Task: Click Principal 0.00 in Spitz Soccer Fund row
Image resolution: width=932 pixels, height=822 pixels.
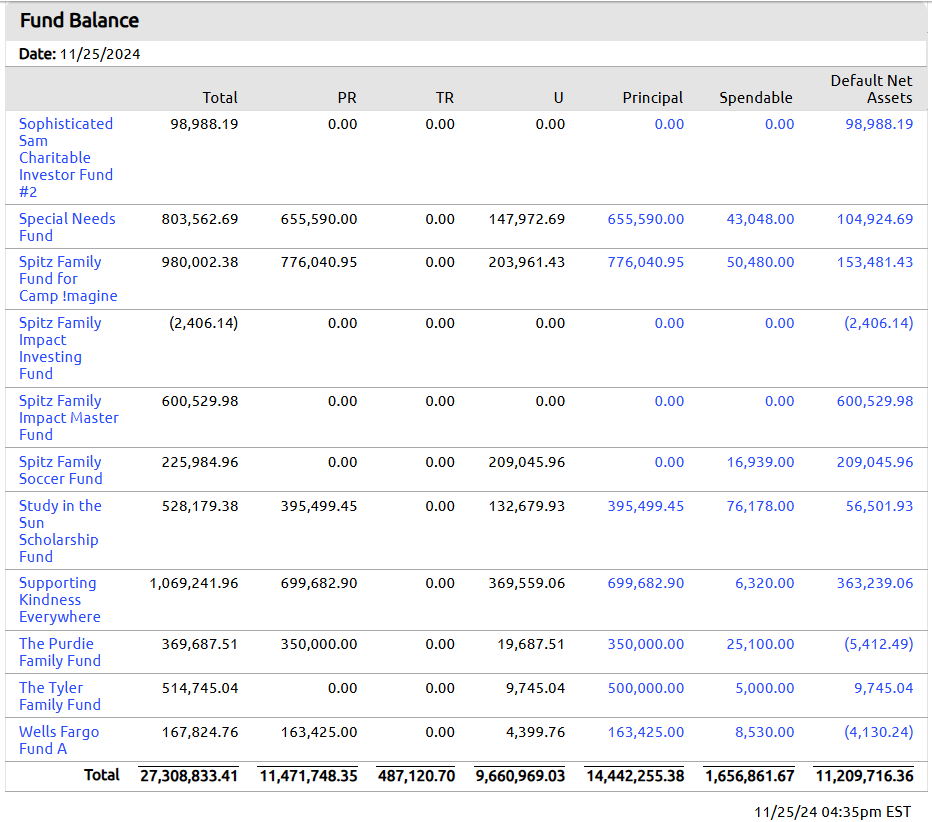Action: 669,462
